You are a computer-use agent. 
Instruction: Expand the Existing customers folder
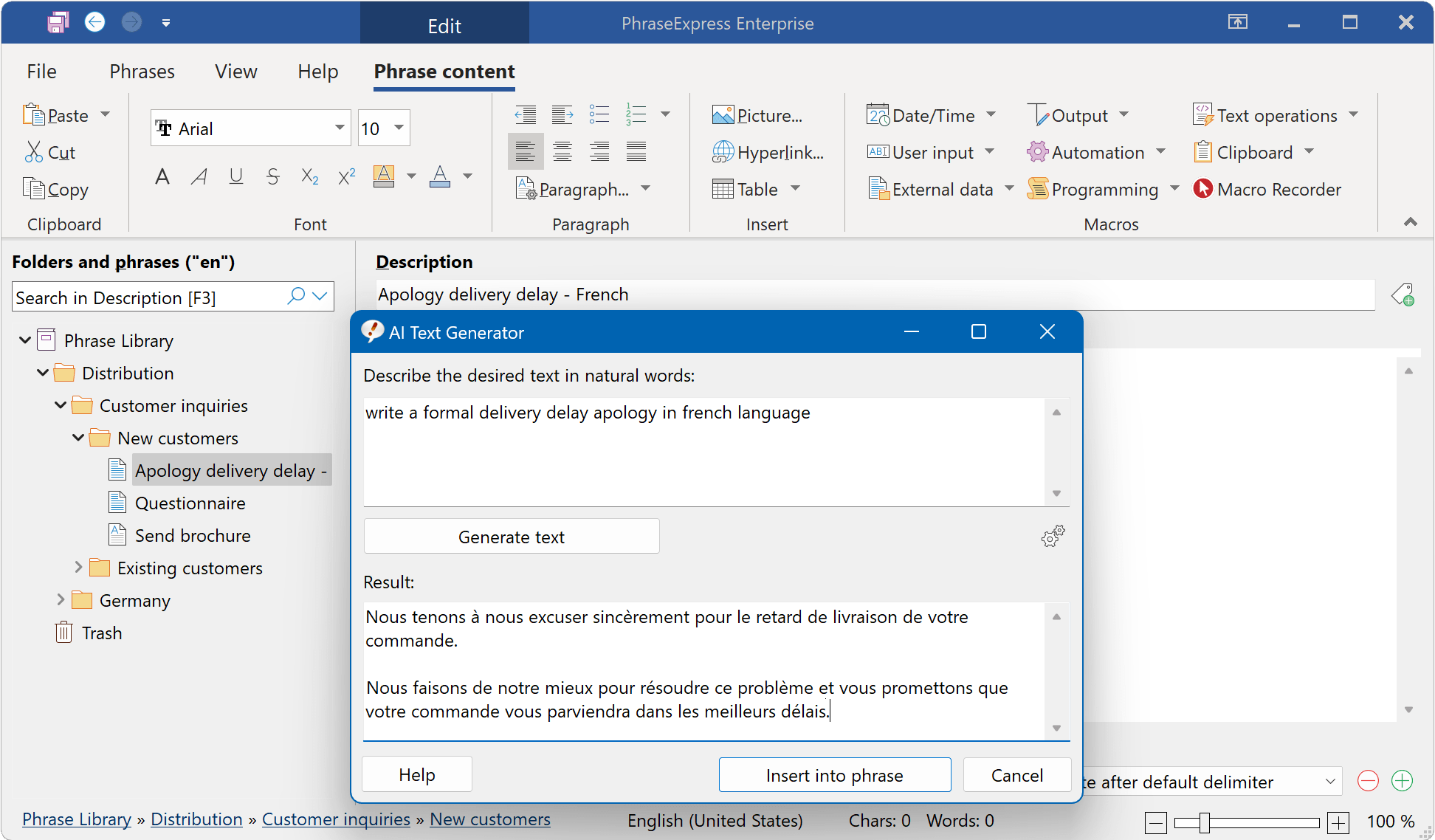coord(78,568)
